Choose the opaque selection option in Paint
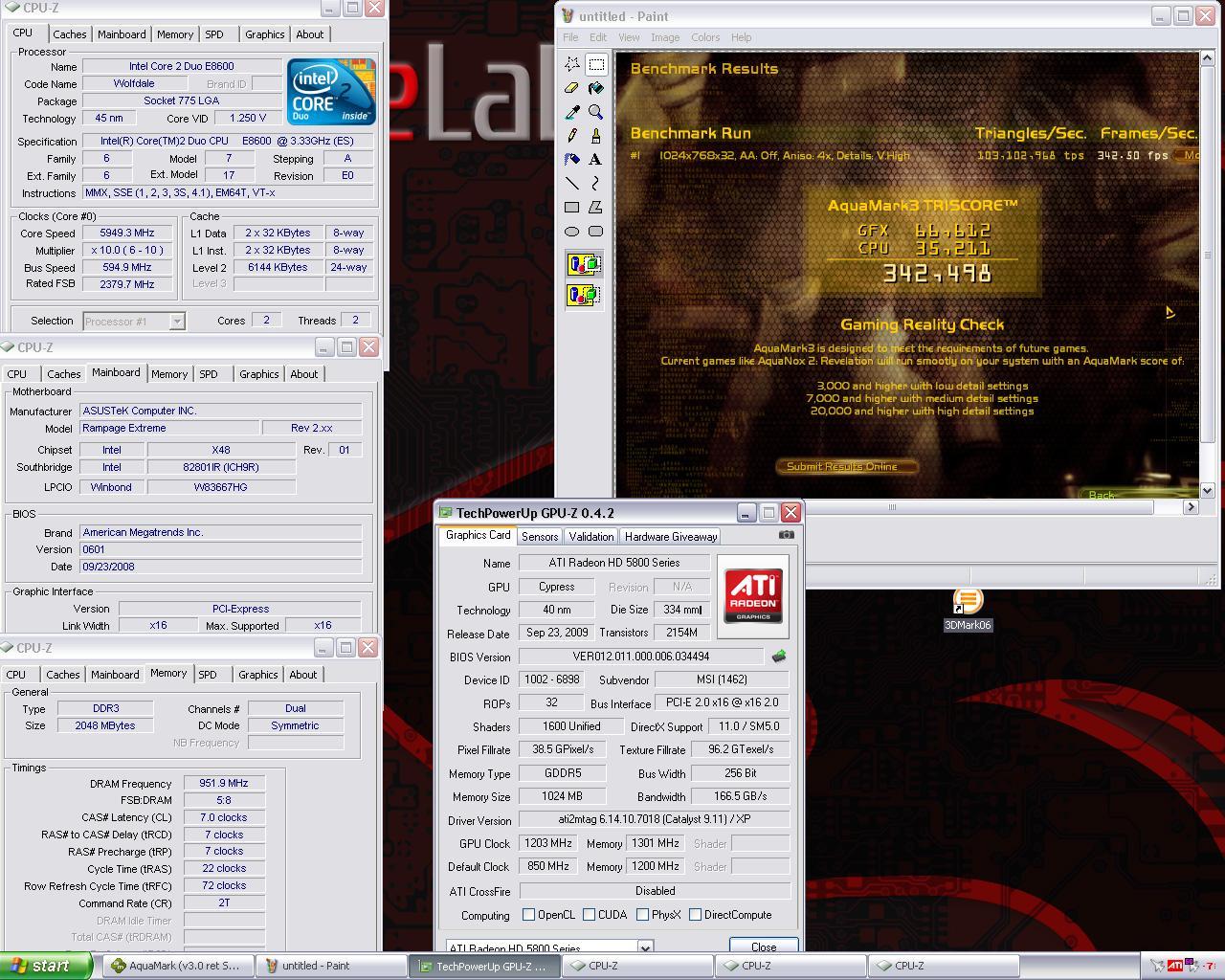This screenshot has width=1225, height=980. tap(584, 264)
